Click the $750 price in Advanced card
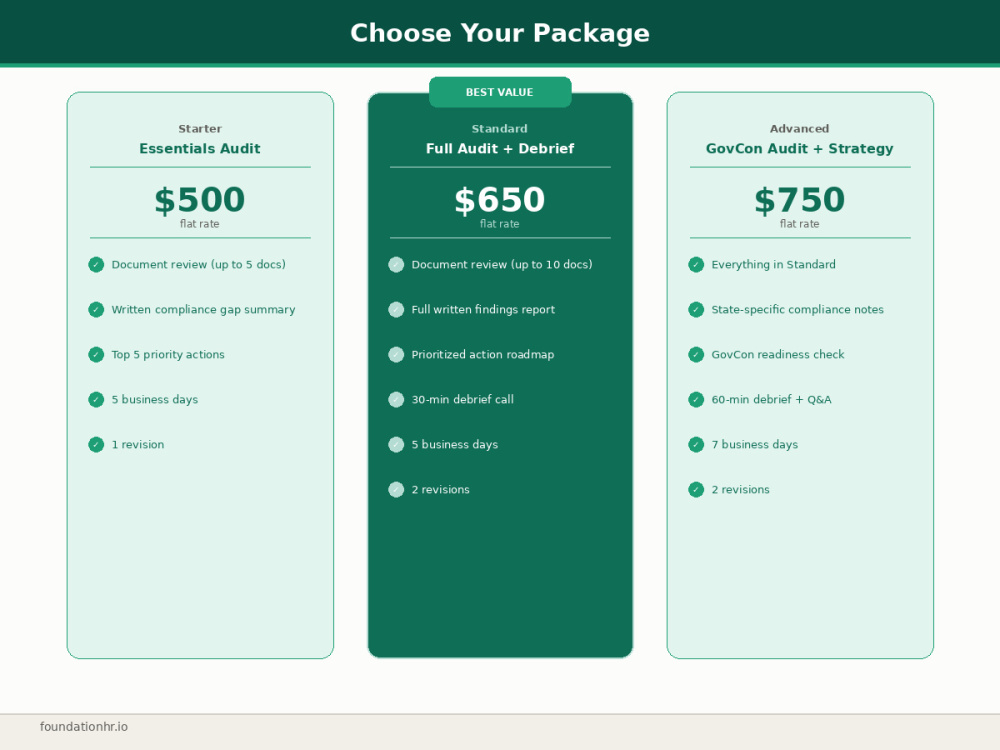1000x750 pixels. (x=800, y=200)
